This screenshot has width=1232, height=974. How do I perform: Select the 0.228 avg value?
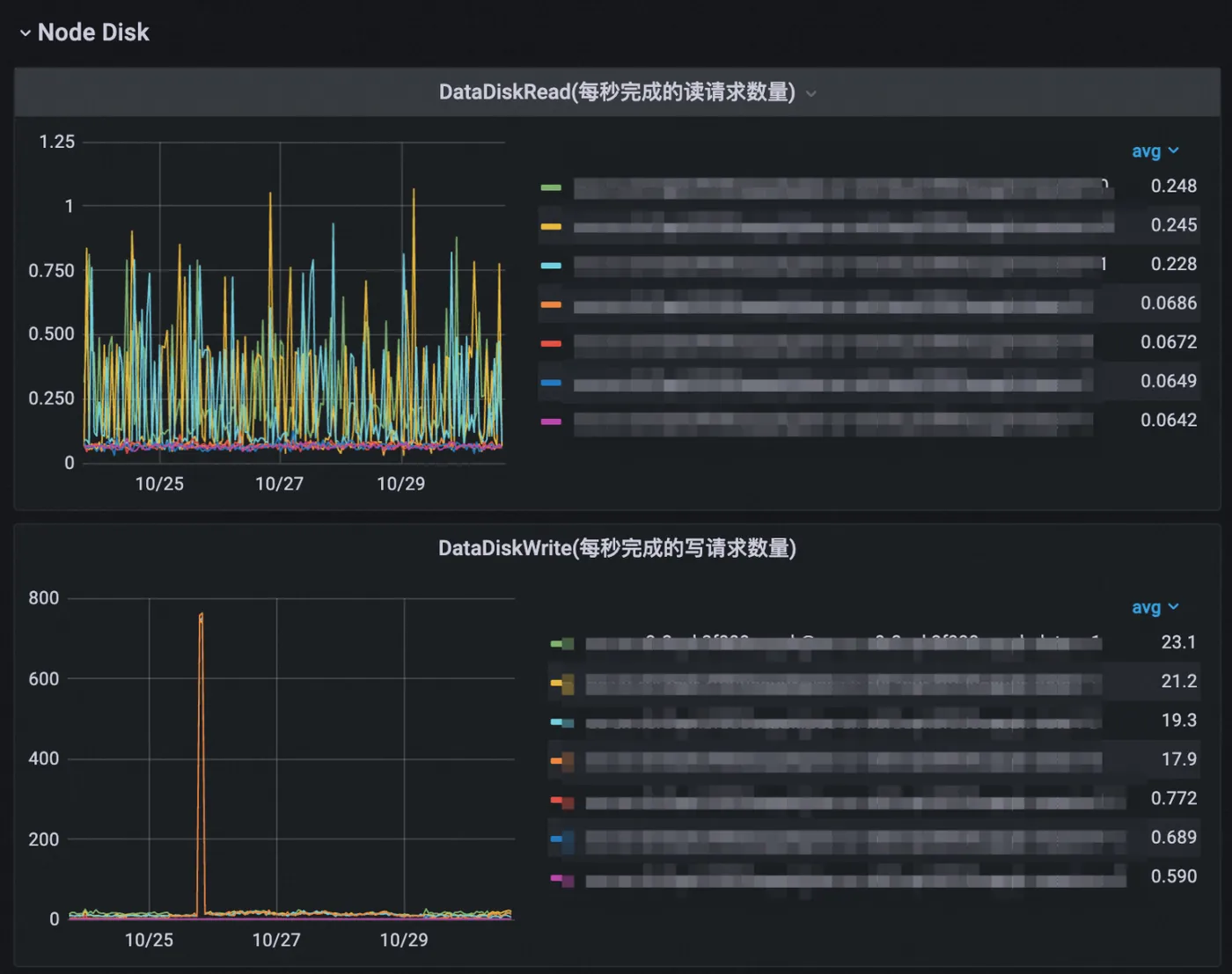coord(1173,264)
